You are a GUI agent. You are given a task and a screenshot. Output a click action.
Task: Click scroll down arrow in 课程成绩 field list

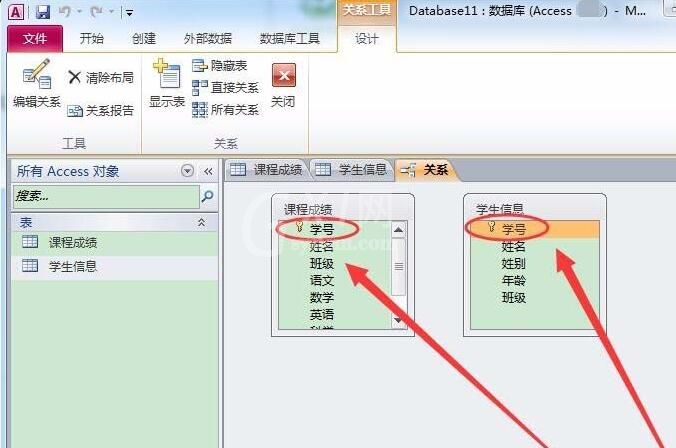[x=398, y=320]
